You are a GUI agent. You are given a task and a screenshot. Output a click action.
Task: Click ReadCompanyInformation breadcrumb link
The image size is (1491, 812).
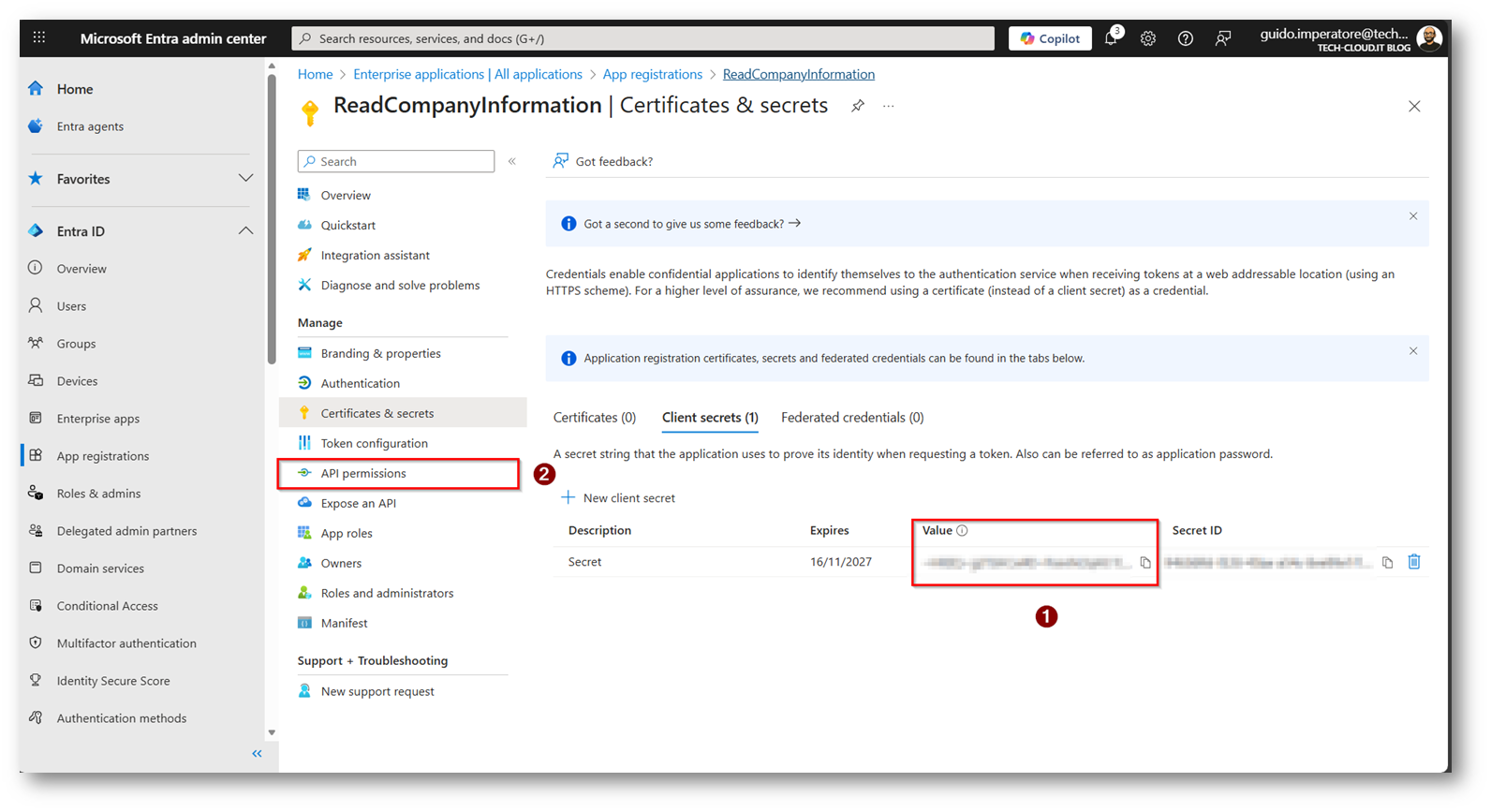[x=799, y=74]
